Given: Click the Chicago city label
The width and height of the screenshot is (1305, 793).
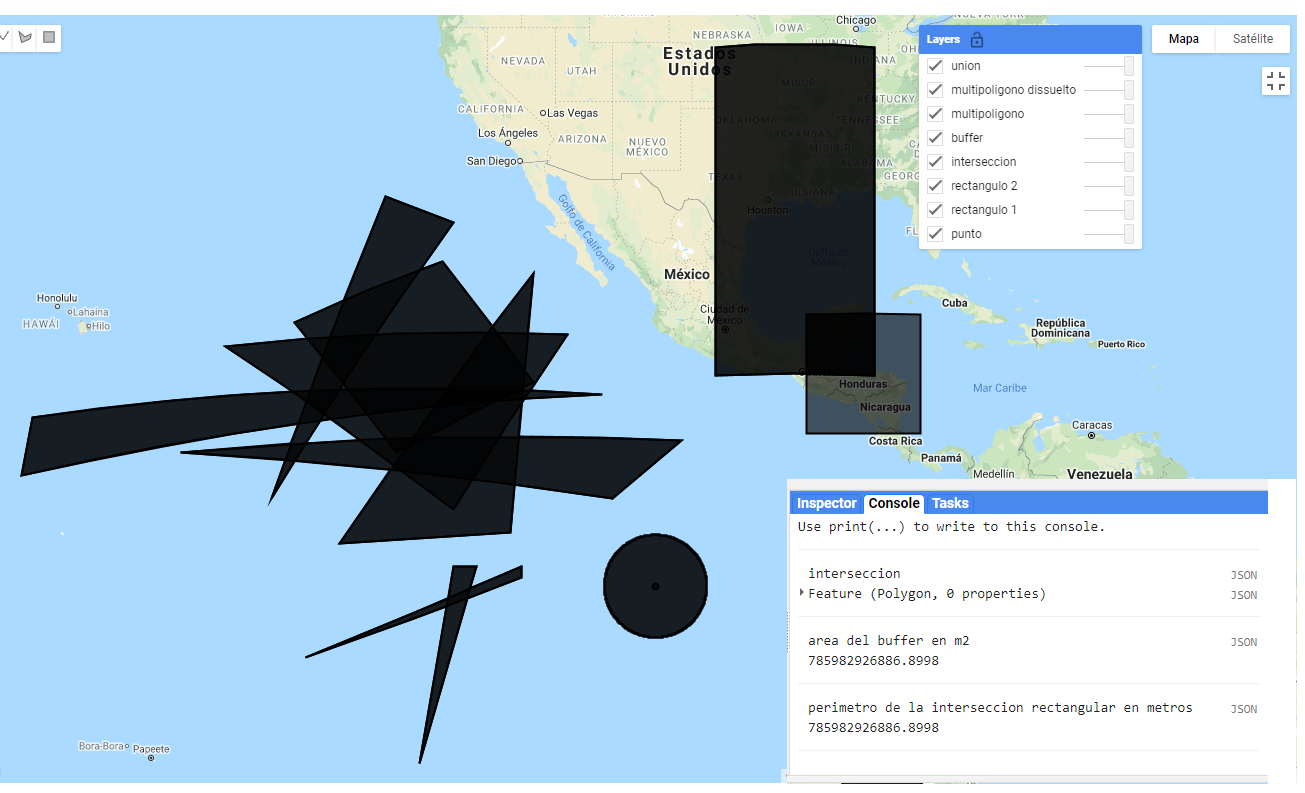Looking at the screenshot, I should 856,20.
